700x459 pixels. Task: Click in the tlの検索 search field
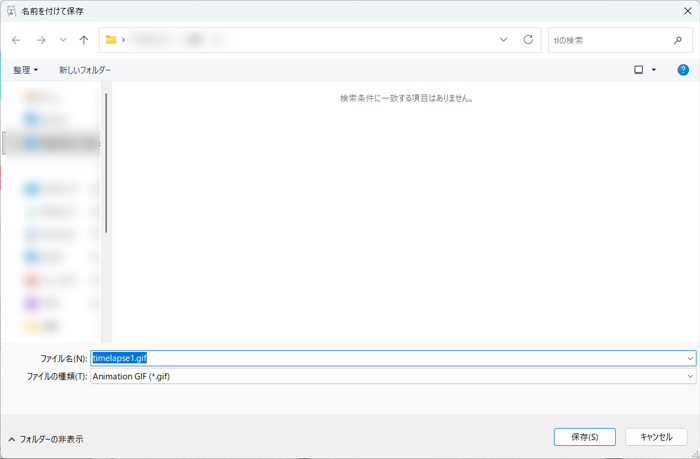coord(610,40)
